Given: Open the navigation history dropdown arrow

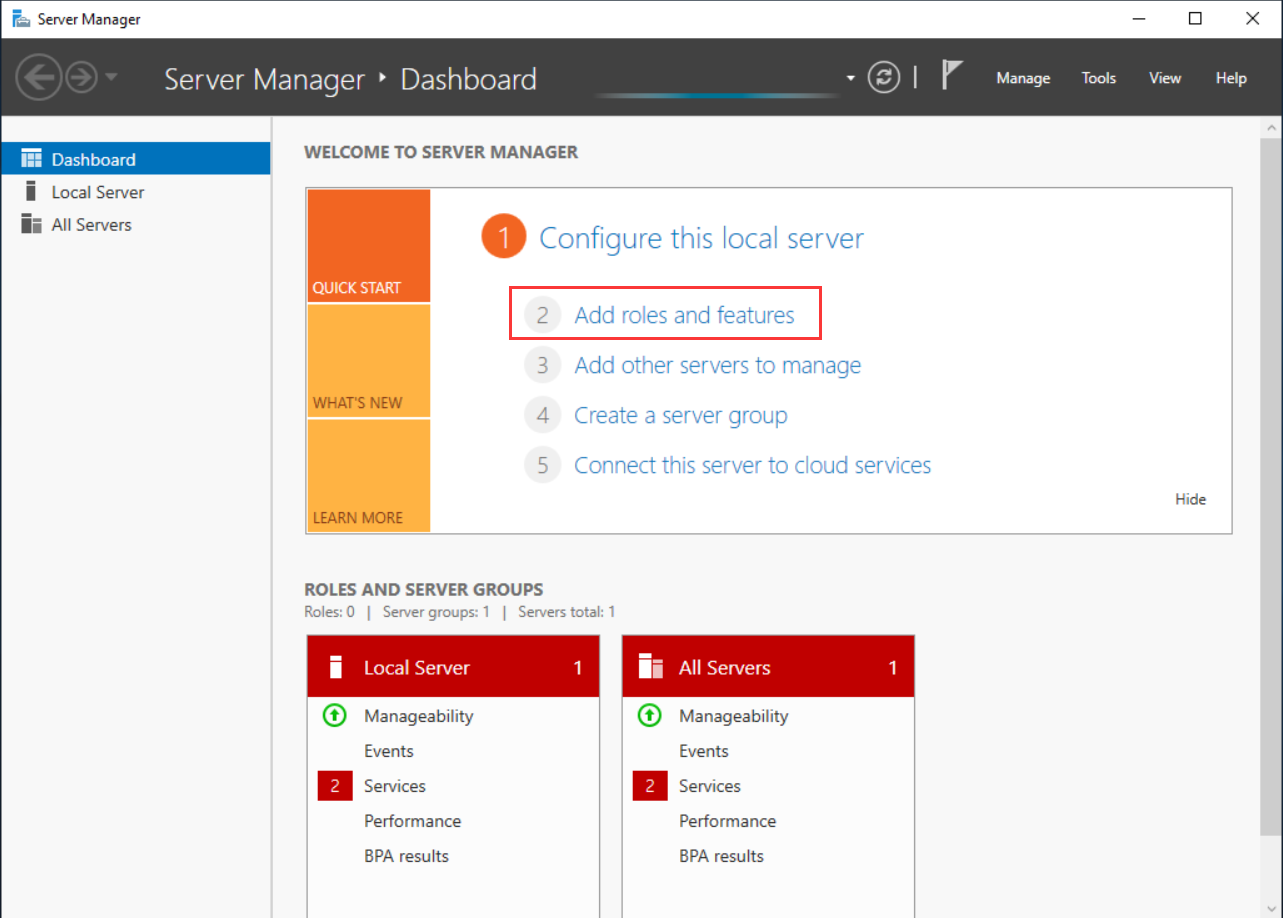Looking at the screenshot, I should click(111, 78).
